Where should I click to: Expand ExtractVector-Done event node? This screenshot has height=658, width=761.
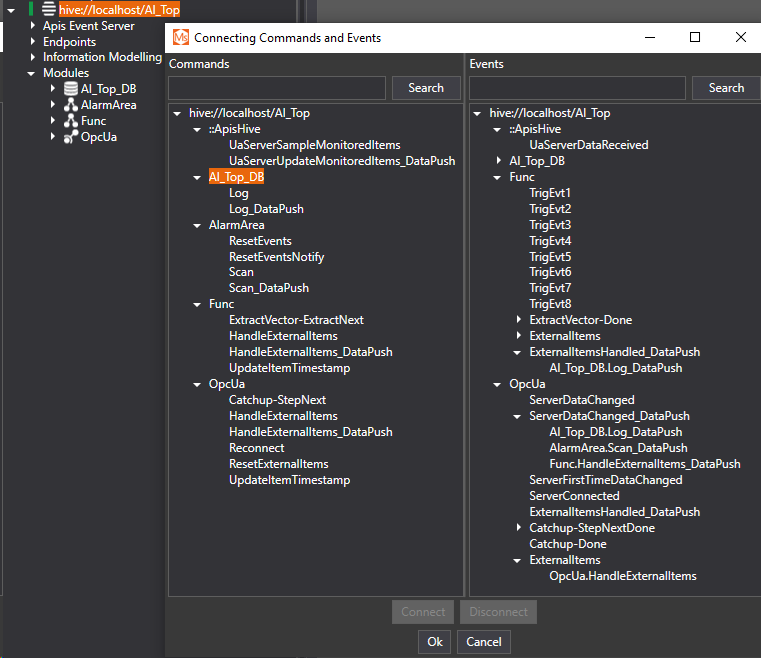coord(519,320)
